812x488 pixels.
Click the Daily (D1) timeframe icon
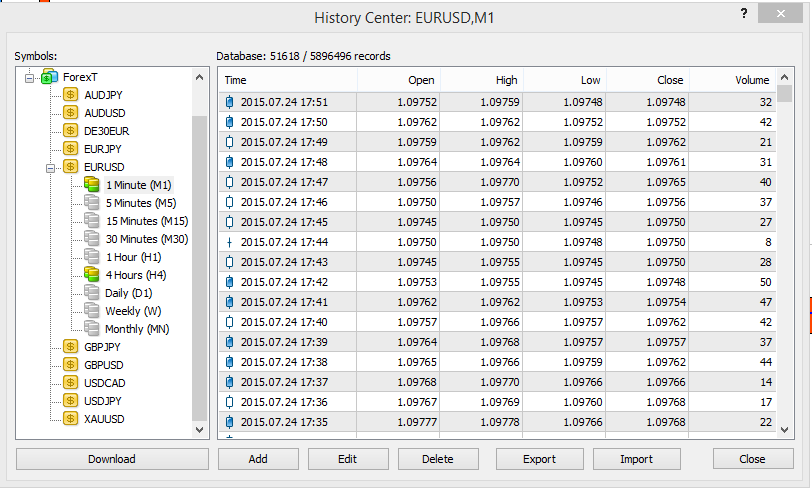92,293
